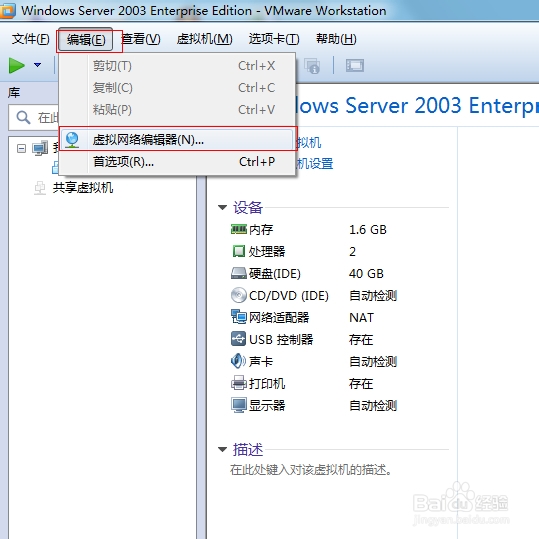Focus the library search field

click(34, 118)
